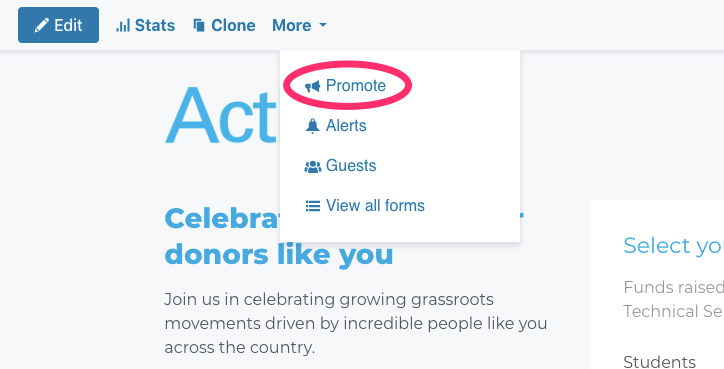
Task: Click the bell icon beside Alerts
Action: coord(313,126)
